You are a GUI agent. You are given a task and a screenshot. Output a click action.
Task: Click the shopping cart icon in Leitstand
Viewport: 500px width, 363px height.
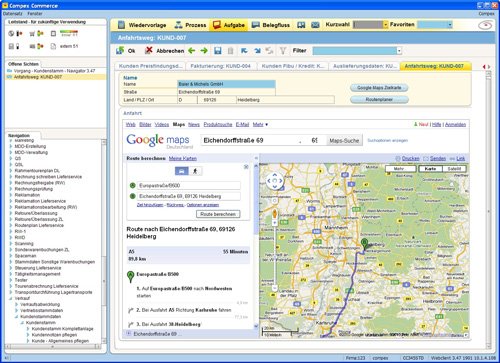point(32,34)
